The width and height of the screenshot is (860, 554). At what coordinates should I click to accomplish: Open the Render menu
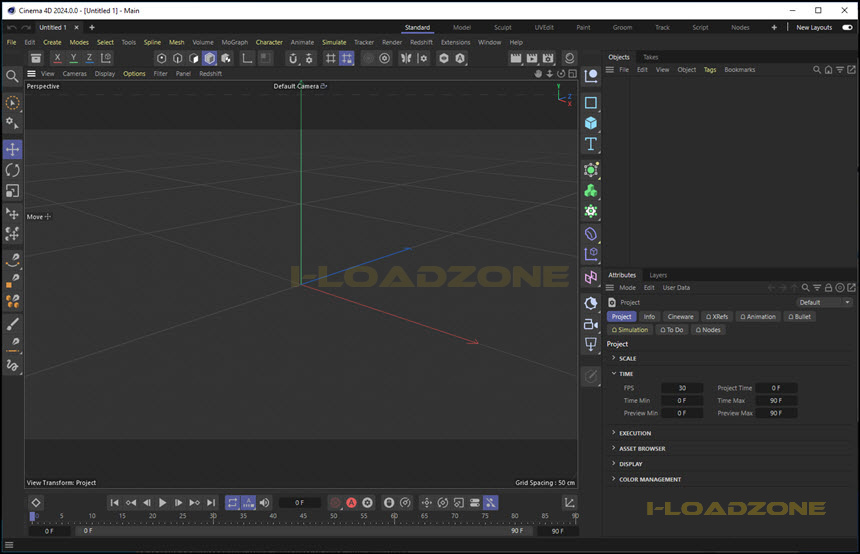[x=392, y=42]
